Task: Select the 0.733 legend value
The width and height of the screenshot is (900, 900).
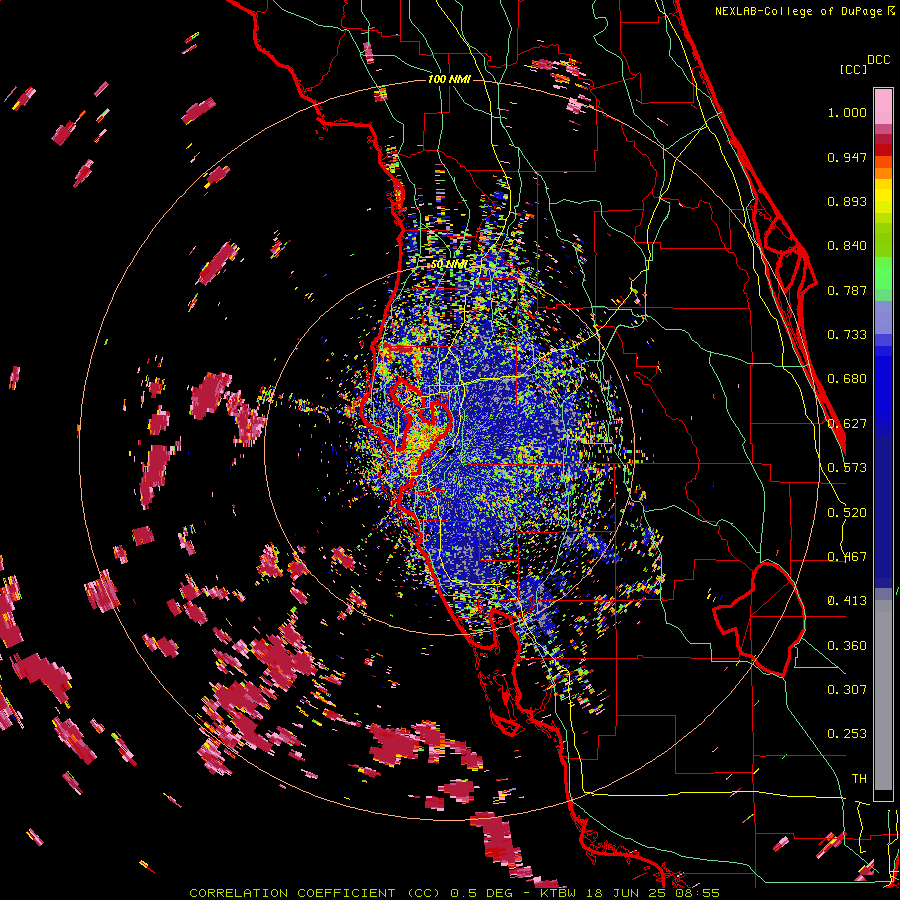Action: [847, 335]
